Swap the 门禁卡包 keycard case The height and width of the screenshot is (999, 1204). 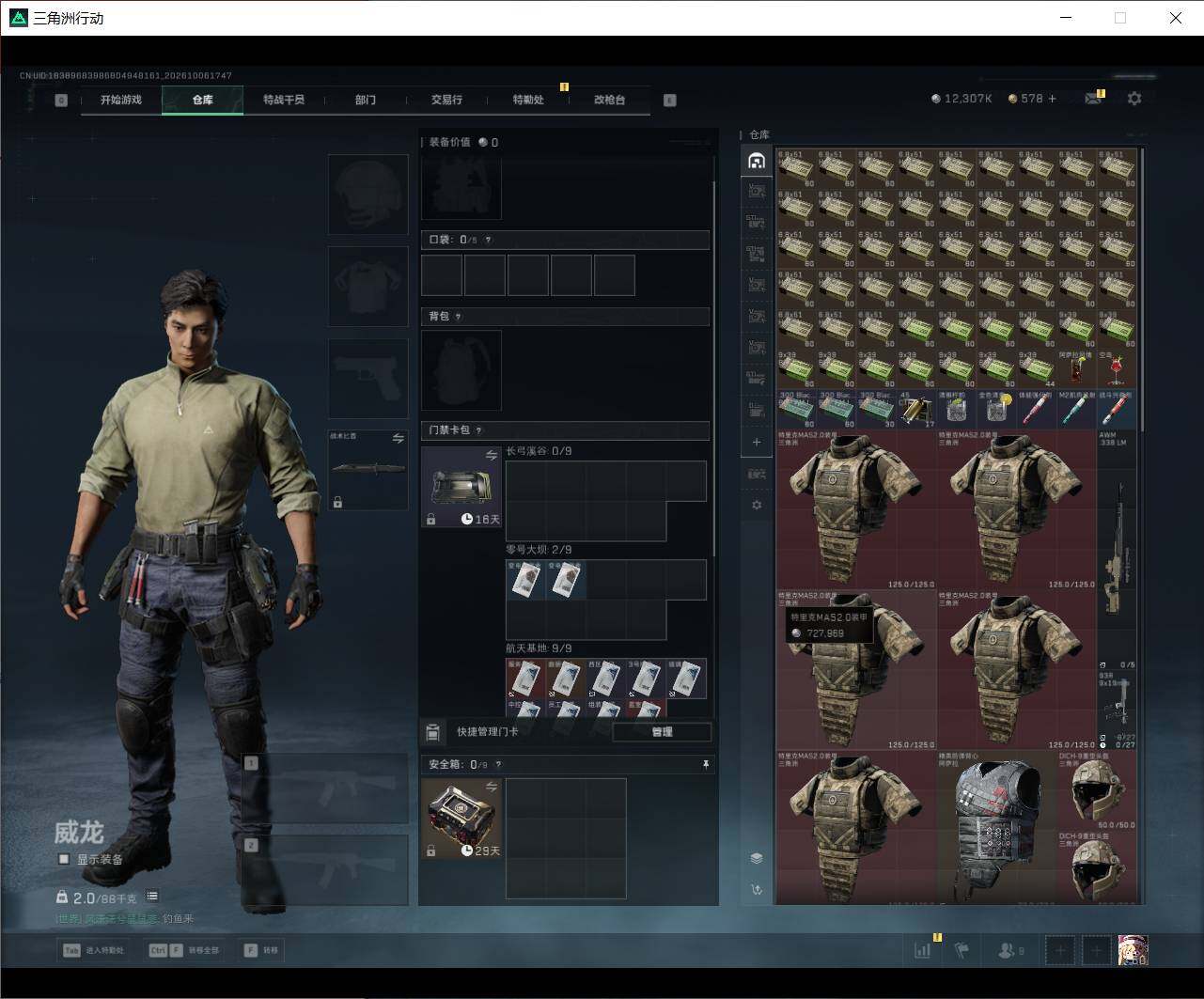coord(492,456)
